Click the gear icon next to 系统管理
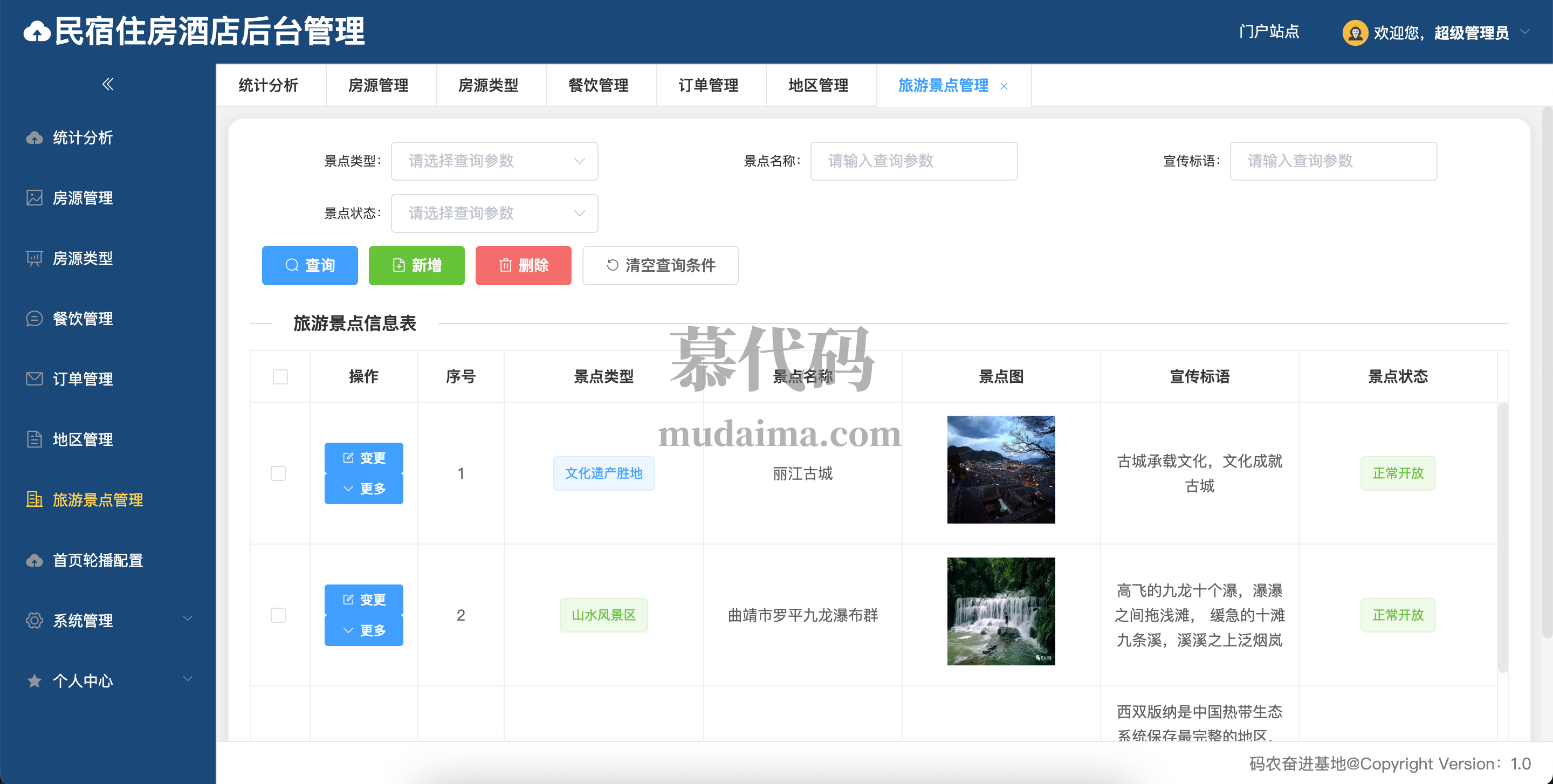The width and height of the screenshot is (1553, 784). click(35, 621)
